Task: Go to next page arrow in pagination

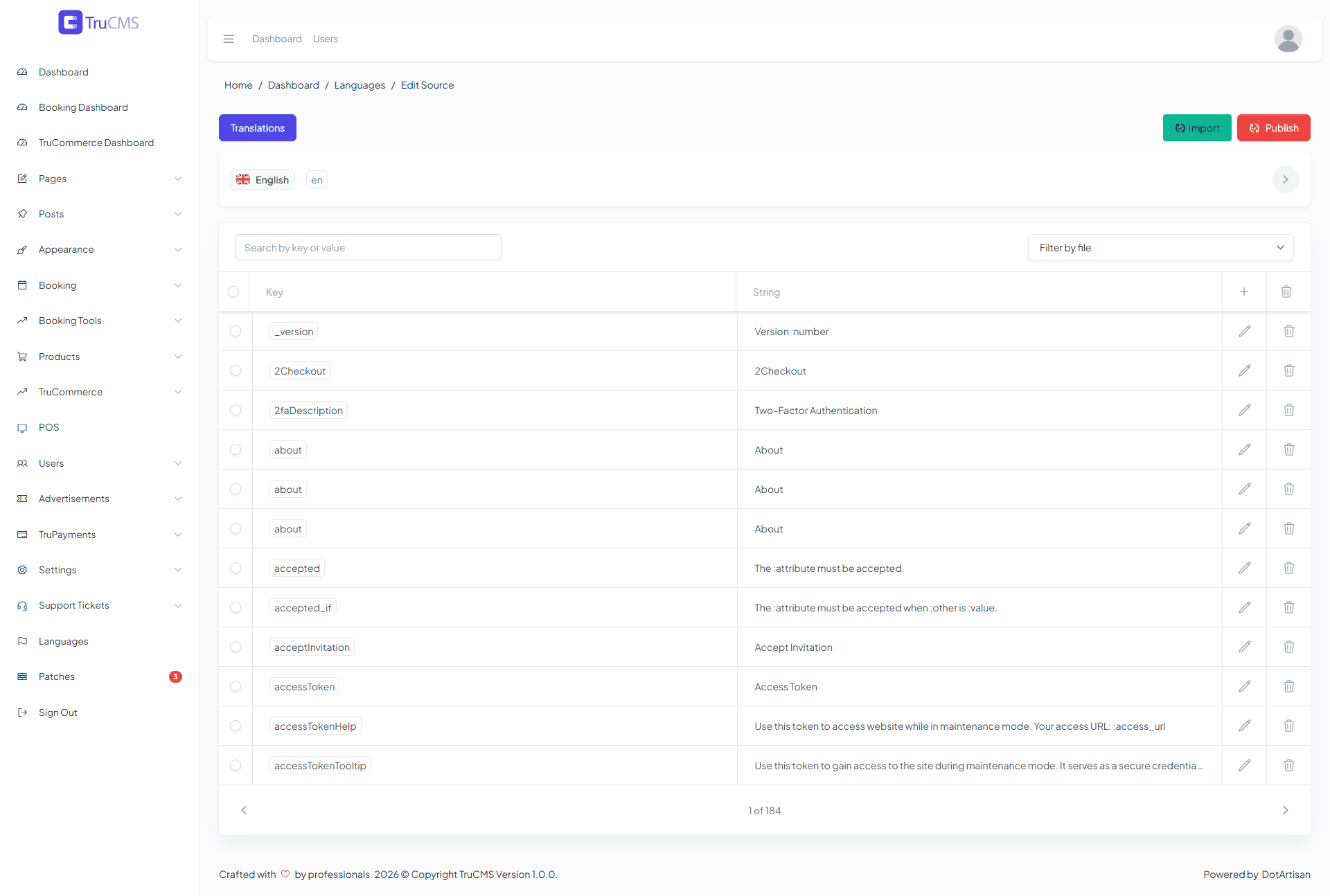Action: [x=1286, y=810]
